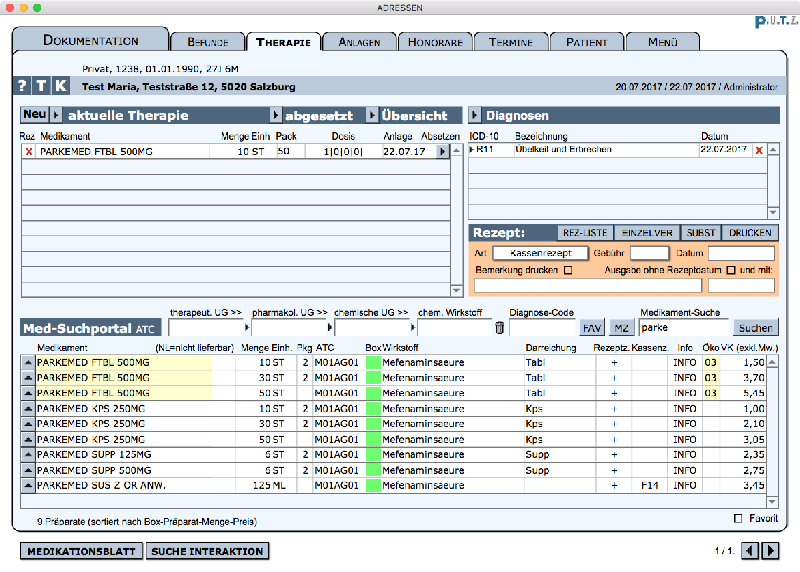Switch to the Befunde tab

[208, 42]
